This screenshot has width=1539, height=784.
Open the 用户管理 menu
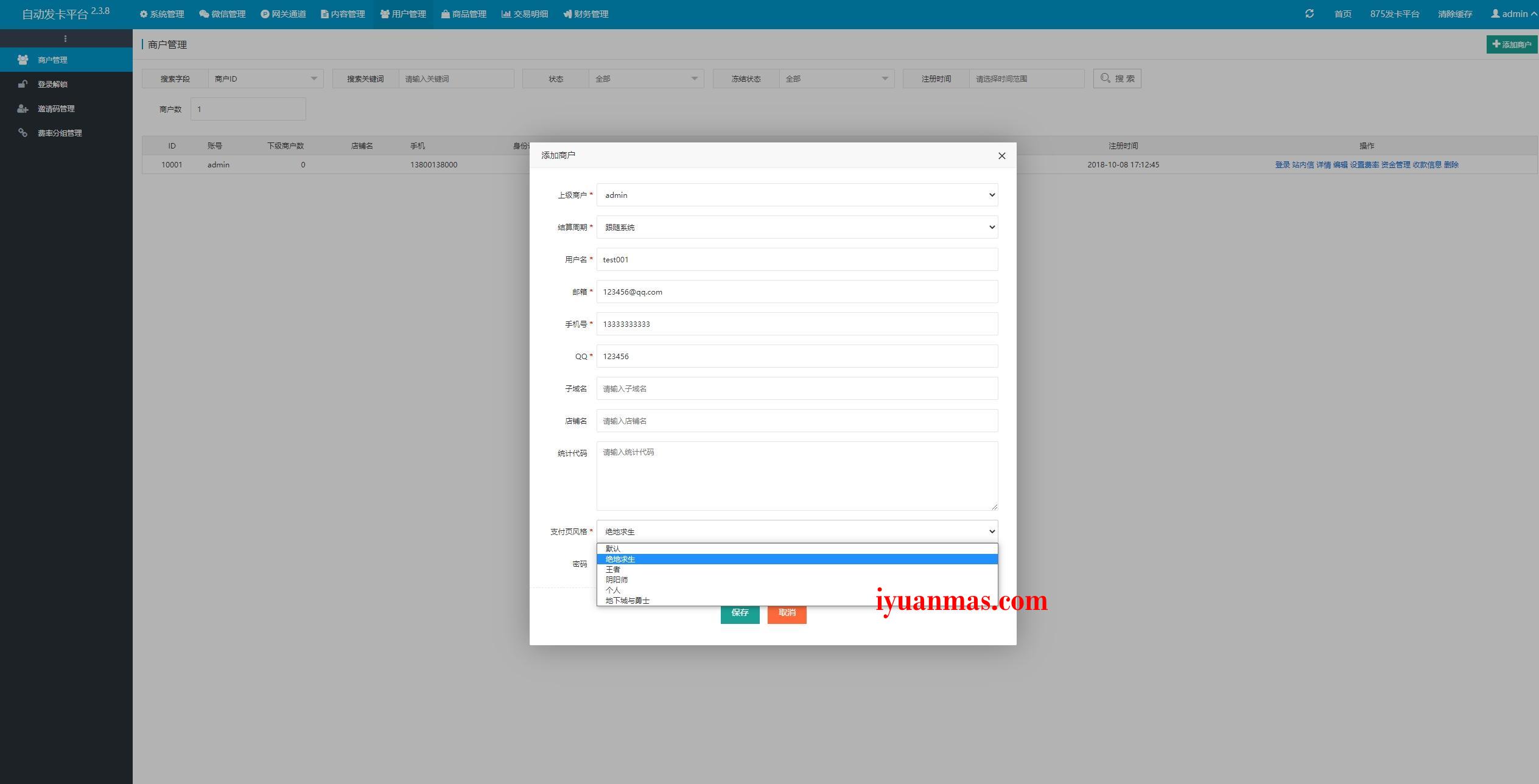(403, 14)
